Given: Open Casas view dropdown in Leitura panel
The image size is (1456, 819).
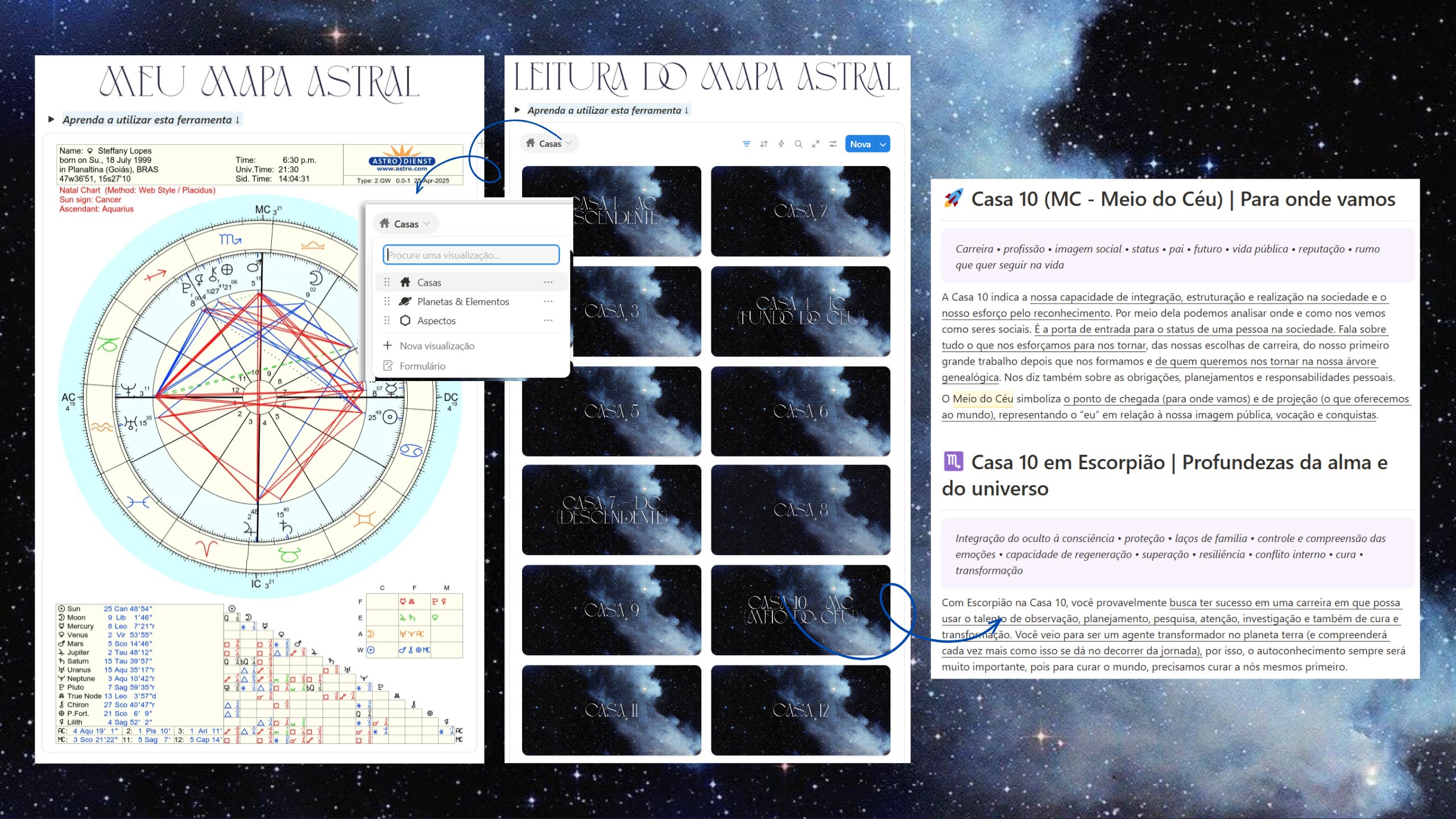Looking at the screenshot, I should tap(549, 143).
